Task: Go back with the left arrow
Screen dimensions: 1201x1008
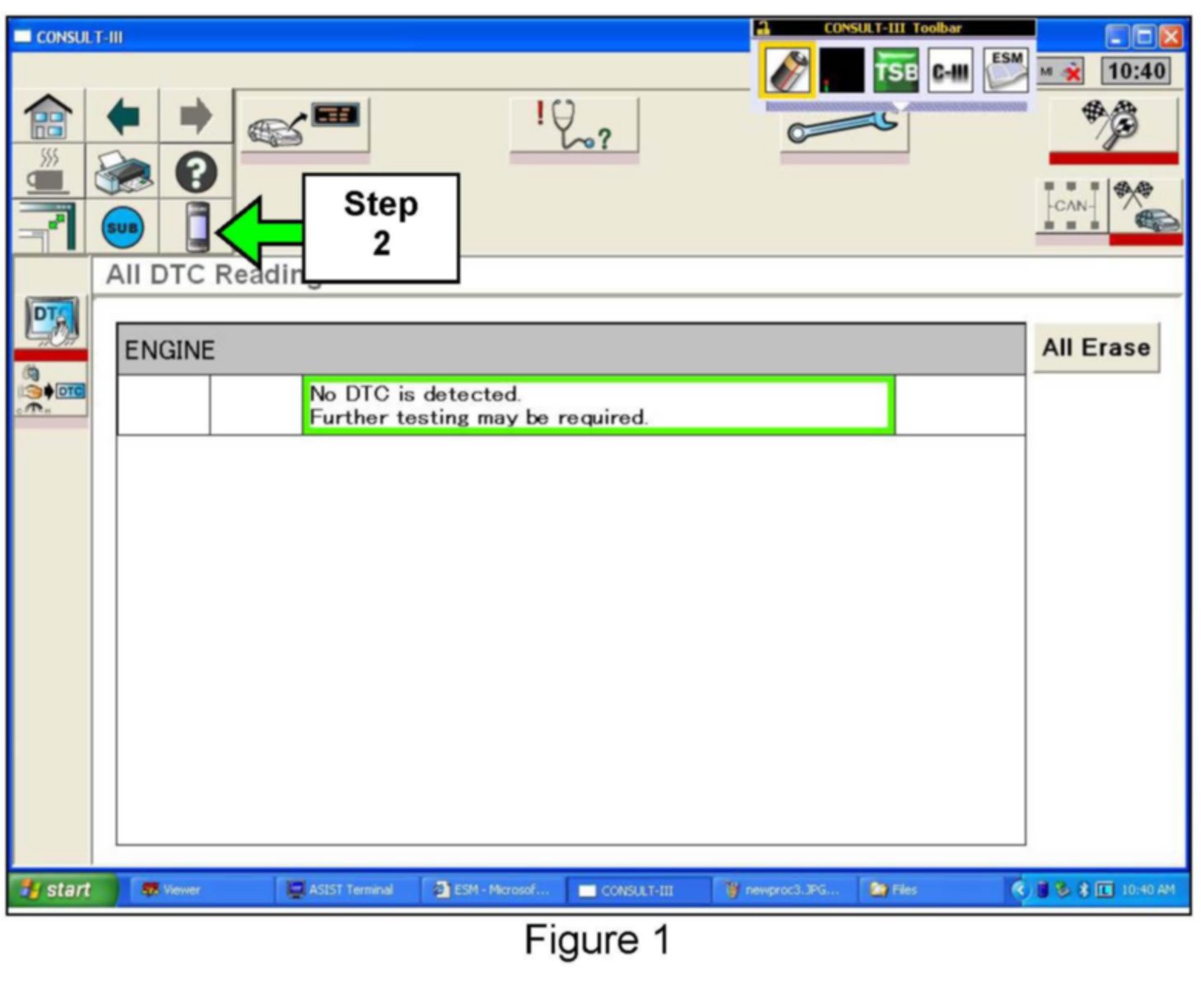Action: pos(123,117)
